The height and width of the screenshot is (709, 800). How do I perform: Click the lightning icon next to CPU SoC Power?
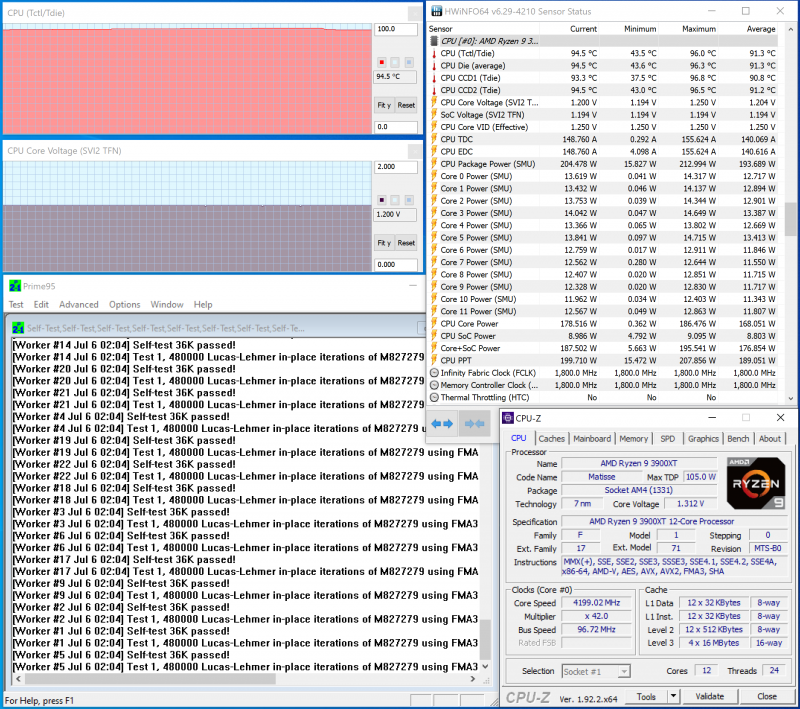[x=434, y=336]
